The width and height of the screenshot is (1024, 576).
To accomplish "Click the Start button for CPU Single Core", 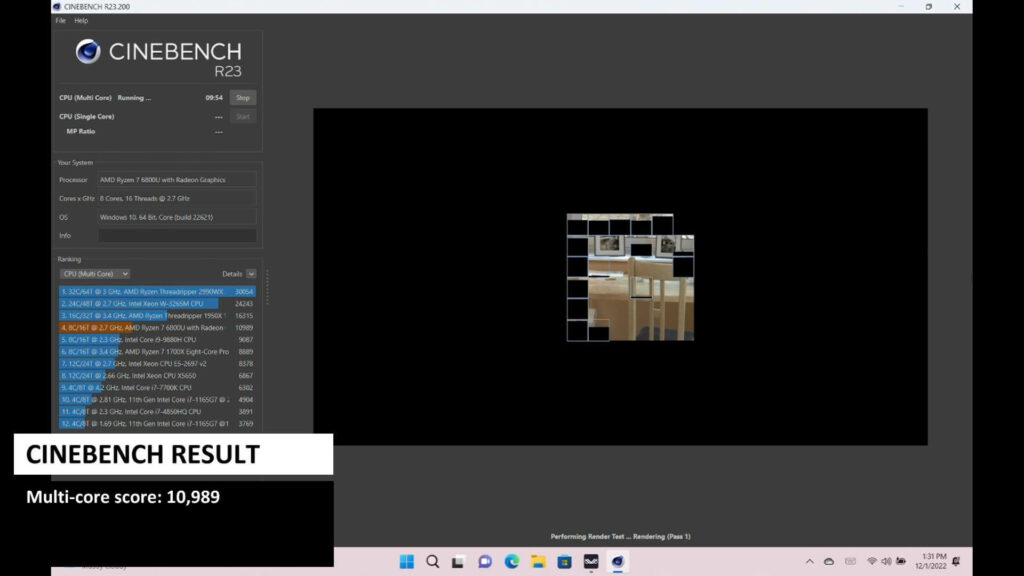I will pos(242,116).
